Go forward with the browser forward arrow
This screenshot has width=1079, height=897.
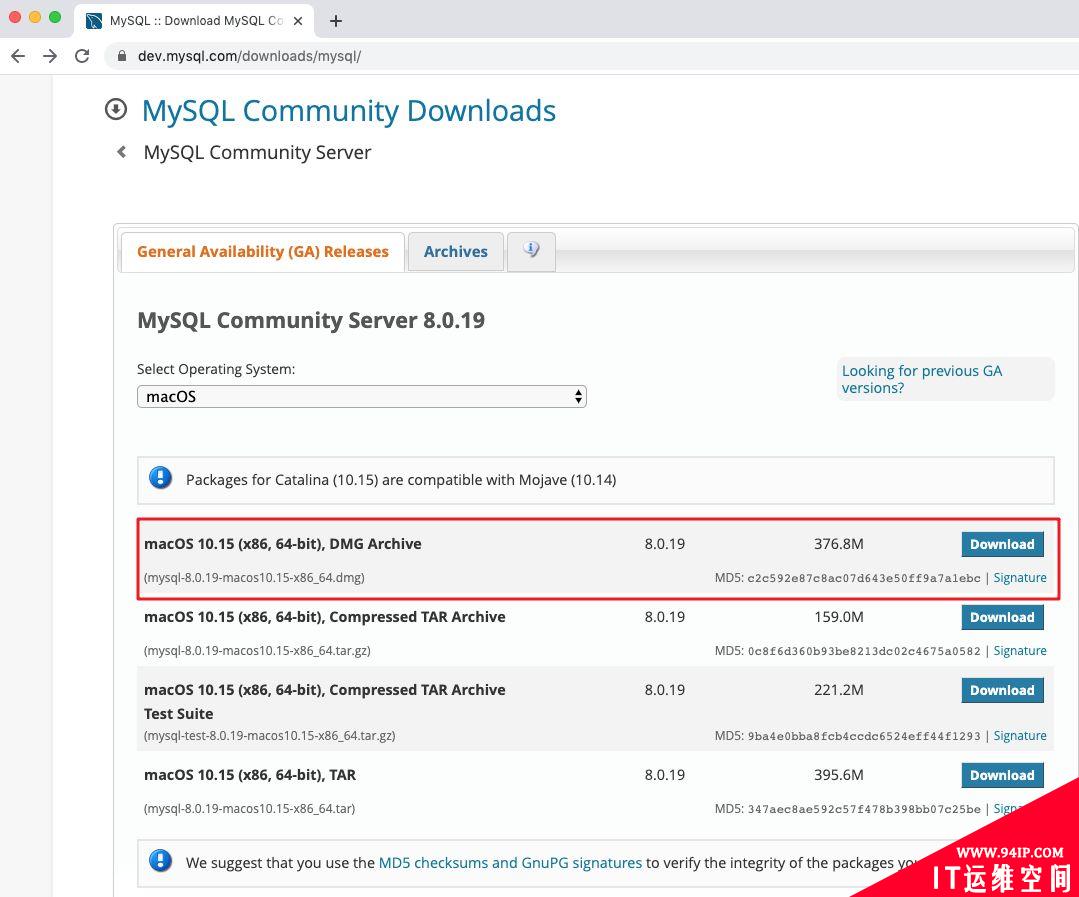pyautogui.click(x=50, y=56)
